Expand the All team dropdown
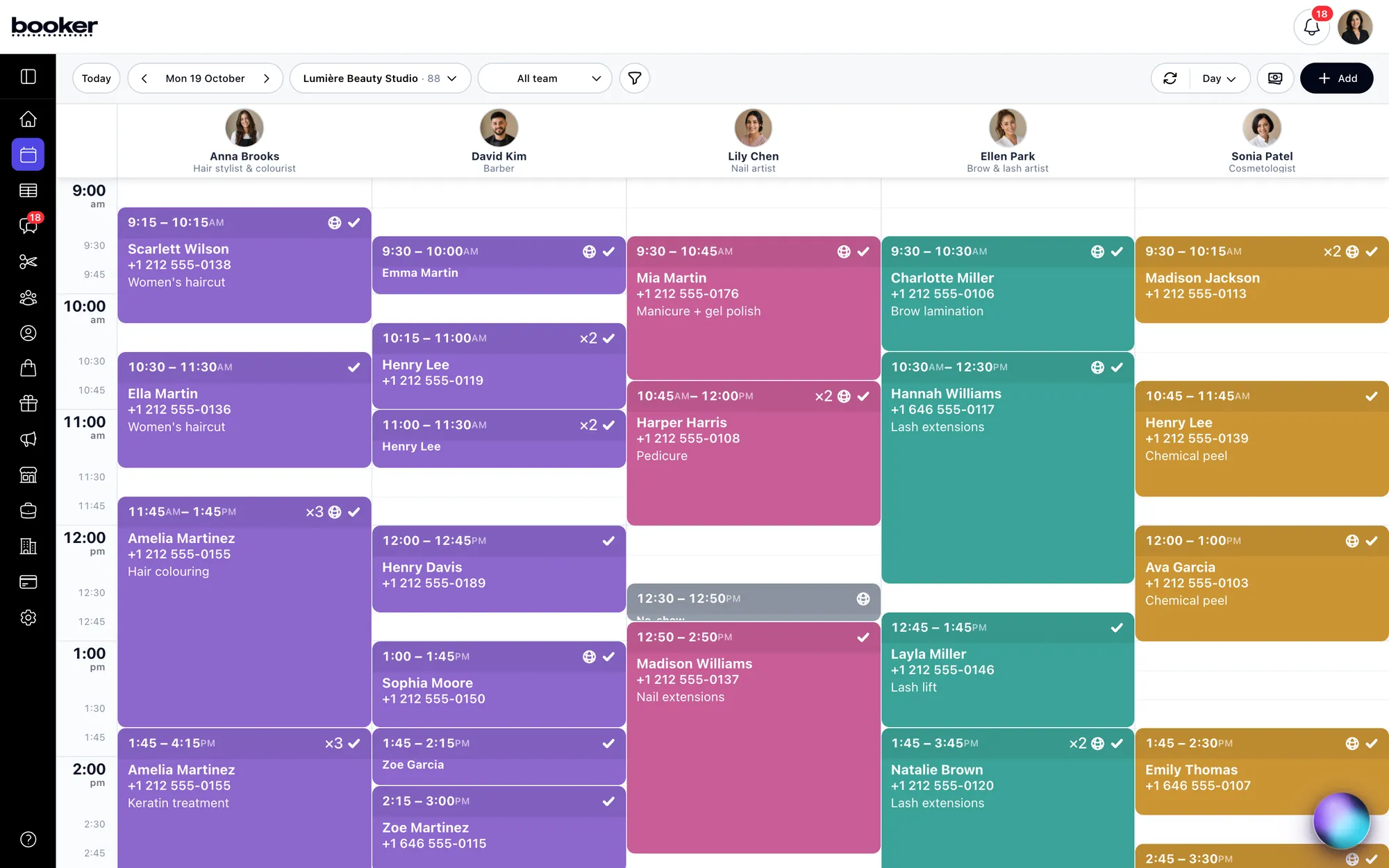1389x868 pixels. [x=545, y=78]
